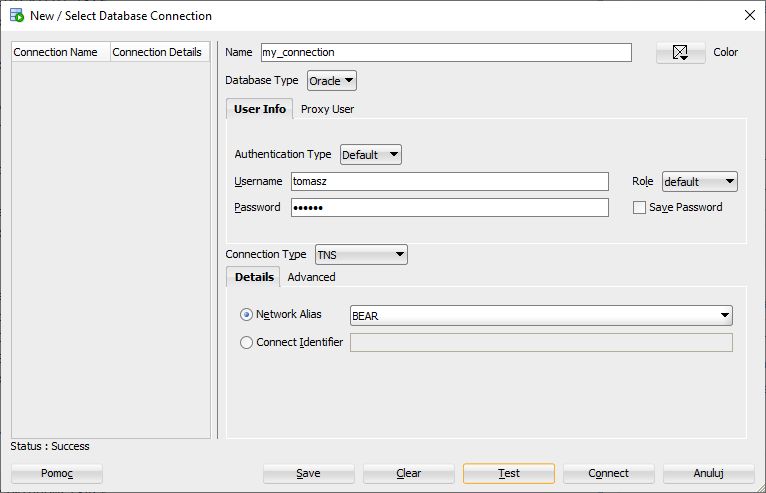The image size is (766, 493).
Task: Open the Database Type dropdown
Action: pyautogui.click(x=332, y=81)
